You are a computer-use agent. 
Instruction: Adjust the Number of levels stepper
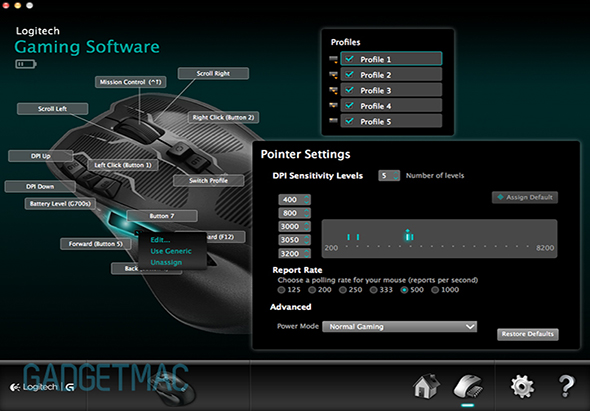point(395,175)
